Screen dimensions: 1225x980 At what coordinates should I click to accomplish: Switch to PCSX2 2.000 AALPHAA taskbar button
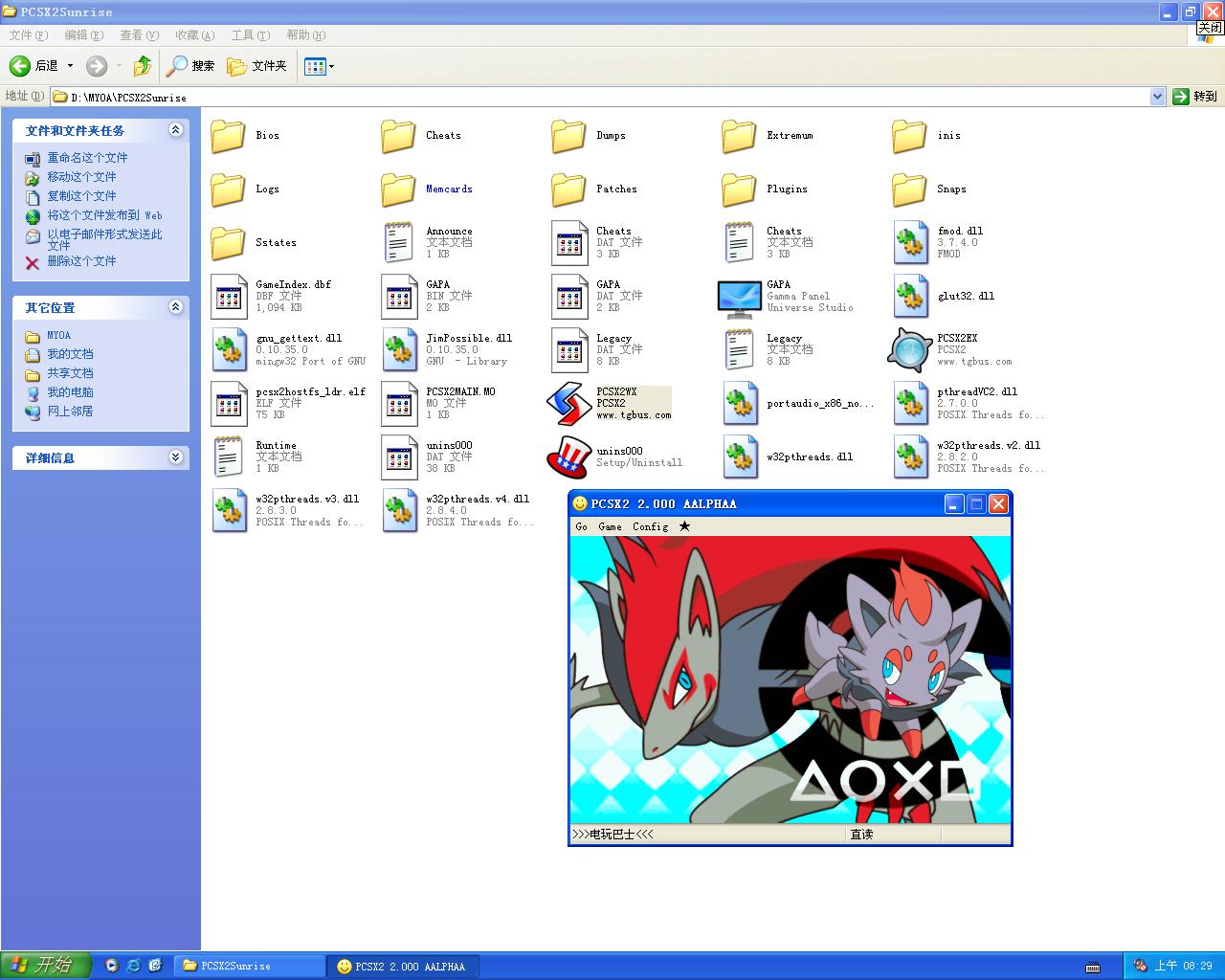(401, 967)
